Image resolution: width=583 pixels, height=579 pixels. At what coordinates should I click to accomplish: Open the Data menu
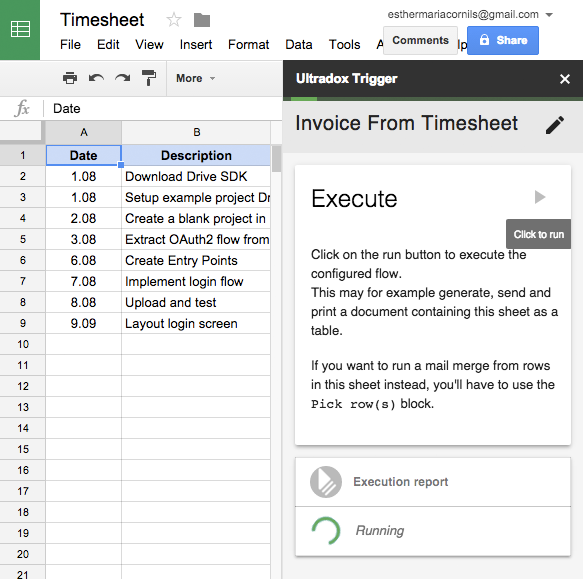click(299, 45)
